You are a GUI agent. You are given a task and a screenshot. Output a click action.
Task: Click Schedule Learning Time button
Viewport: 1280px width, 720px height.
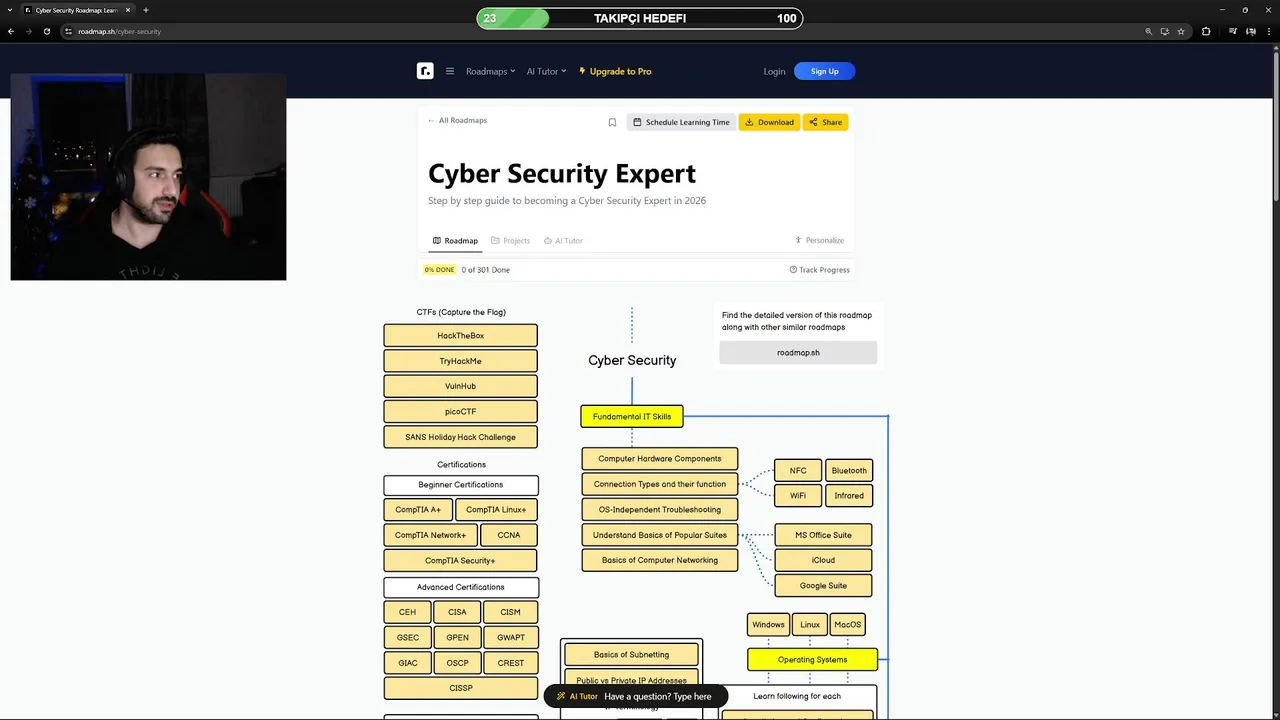[x=681, y=122]
